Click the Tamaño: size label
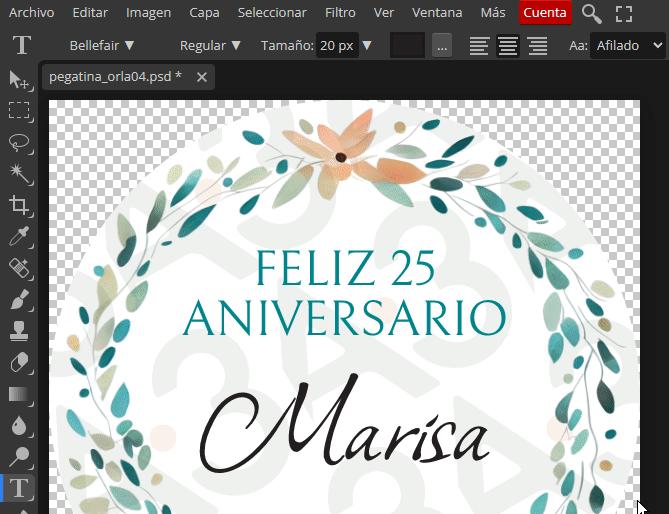Screen dimensions: 669x514 [x=287, y=45]
